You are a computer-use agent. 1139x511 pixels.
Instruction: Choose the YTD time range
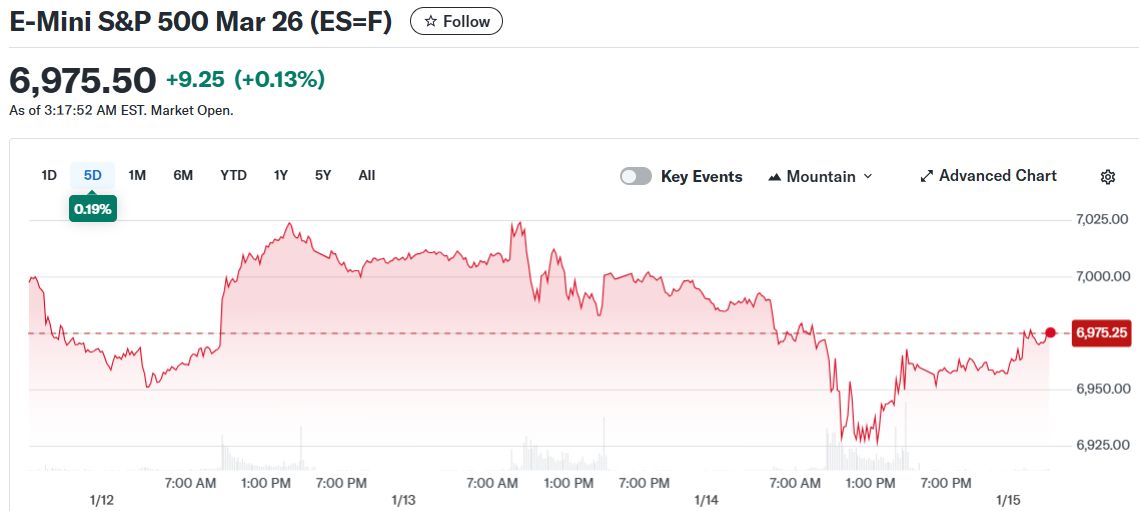[x=233, y=175]
